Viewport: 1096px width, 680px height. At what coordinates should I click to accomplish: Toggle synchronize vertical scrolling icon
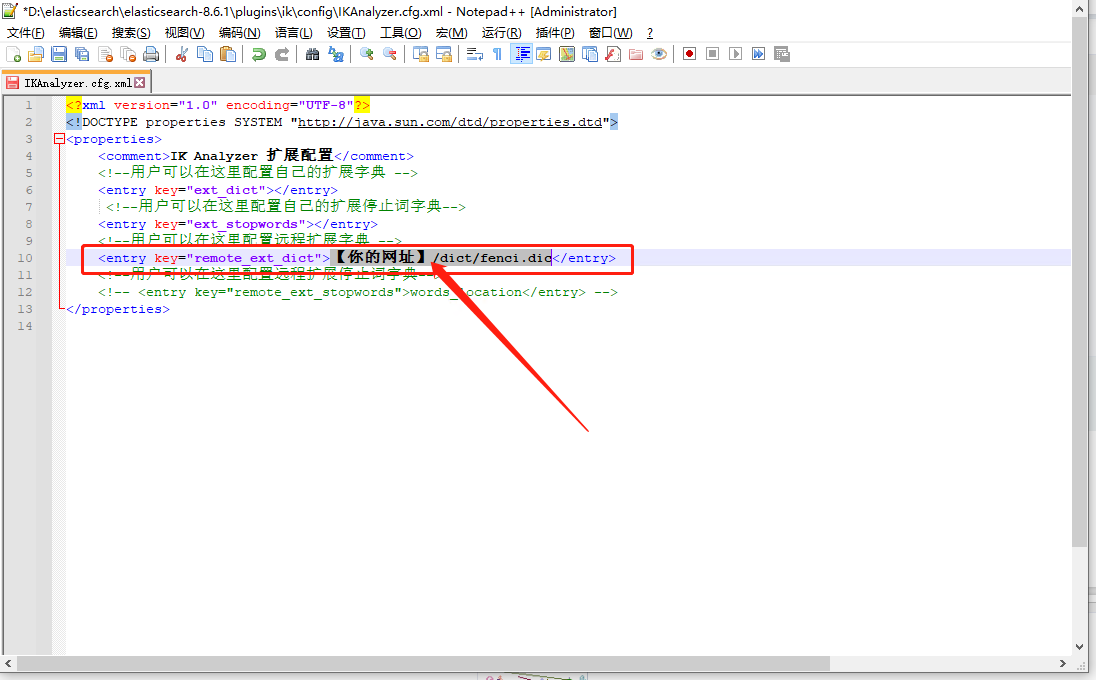point(421,55)
